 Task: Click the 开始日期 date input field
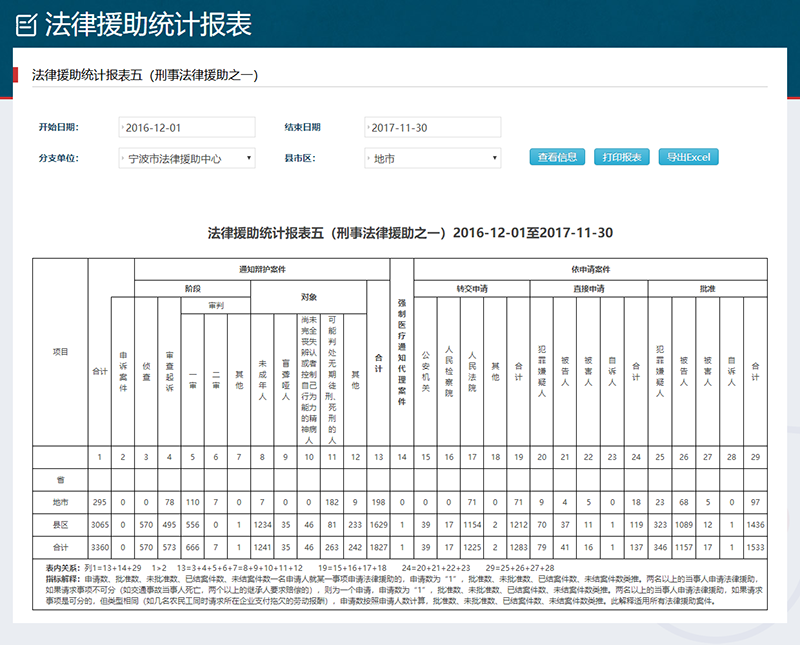tap(187, 128)
